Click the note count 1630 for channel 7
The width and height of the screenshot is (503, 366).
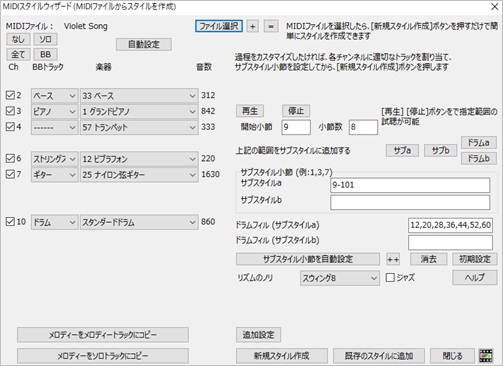click(210, 174)
